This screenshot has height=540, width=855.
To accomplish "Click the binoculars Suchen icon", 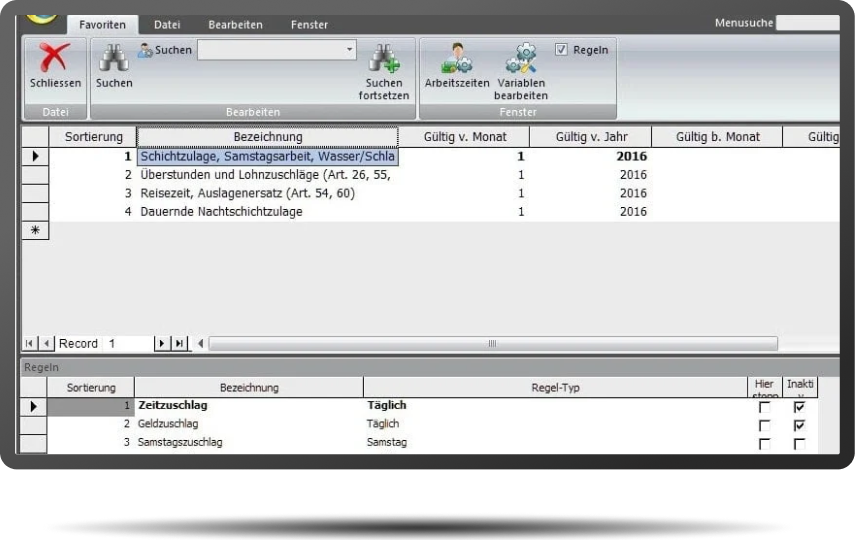I will pos(113,58).
